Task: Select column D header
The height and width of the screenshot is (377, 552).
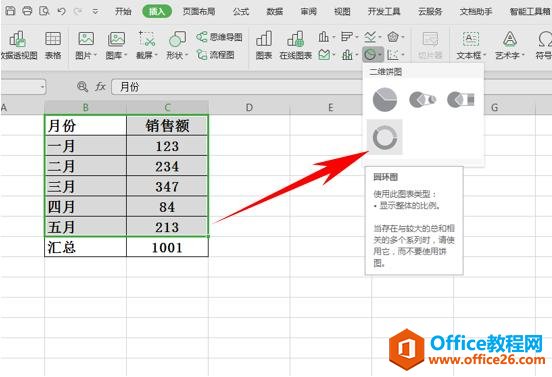Action: coord(249,107)
